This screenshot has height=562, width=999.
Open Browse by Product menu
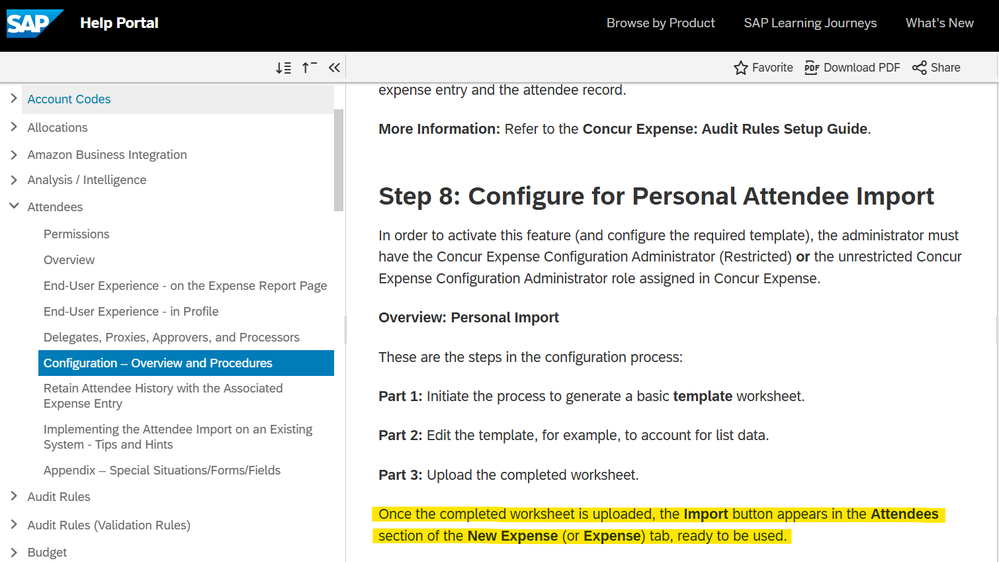[x=661, y=23]
